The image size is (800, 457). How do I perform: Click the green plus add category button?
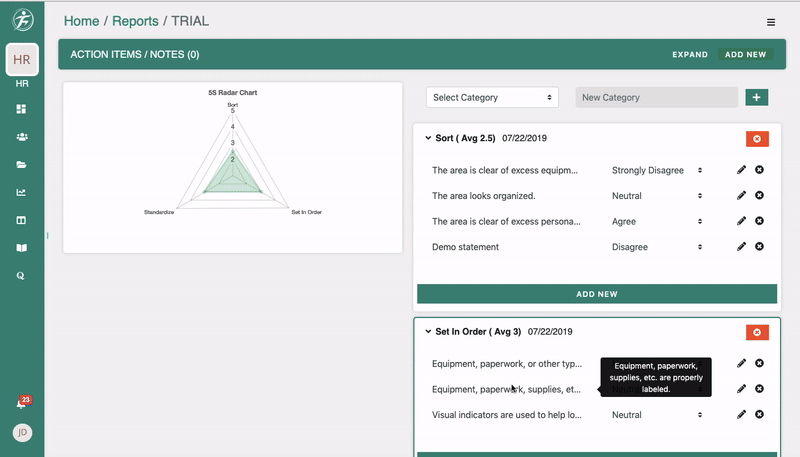(x=756, y=97)
